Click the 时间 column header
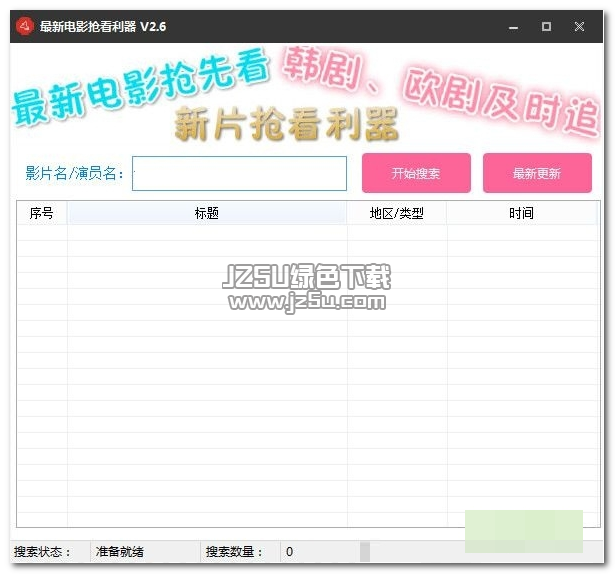615x574 pixels. click(x=521, y=213)
